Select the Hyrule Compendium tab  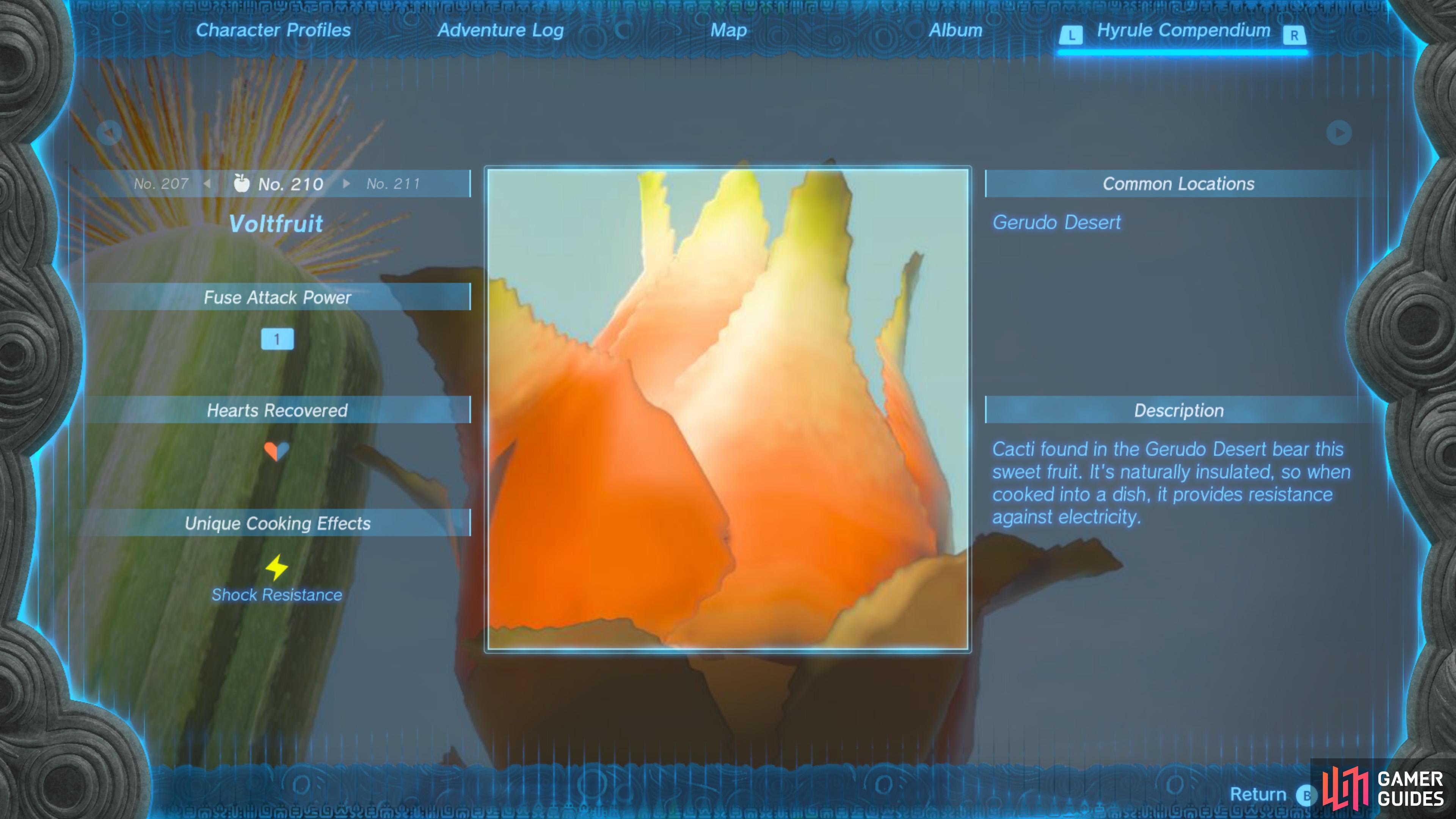(x=1183, y=30)
